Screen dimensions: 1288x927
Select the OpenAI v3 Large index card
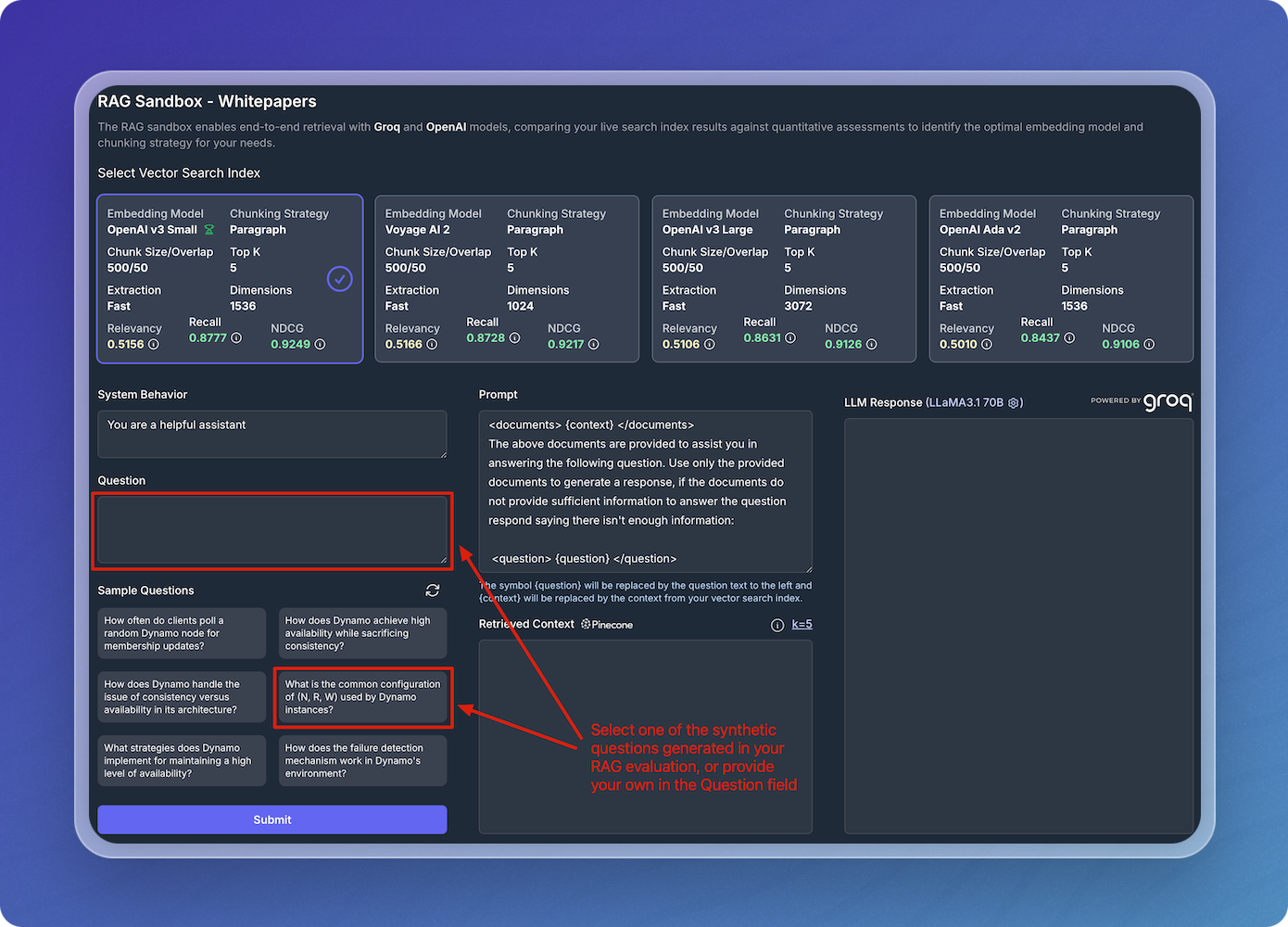point(784,278)
